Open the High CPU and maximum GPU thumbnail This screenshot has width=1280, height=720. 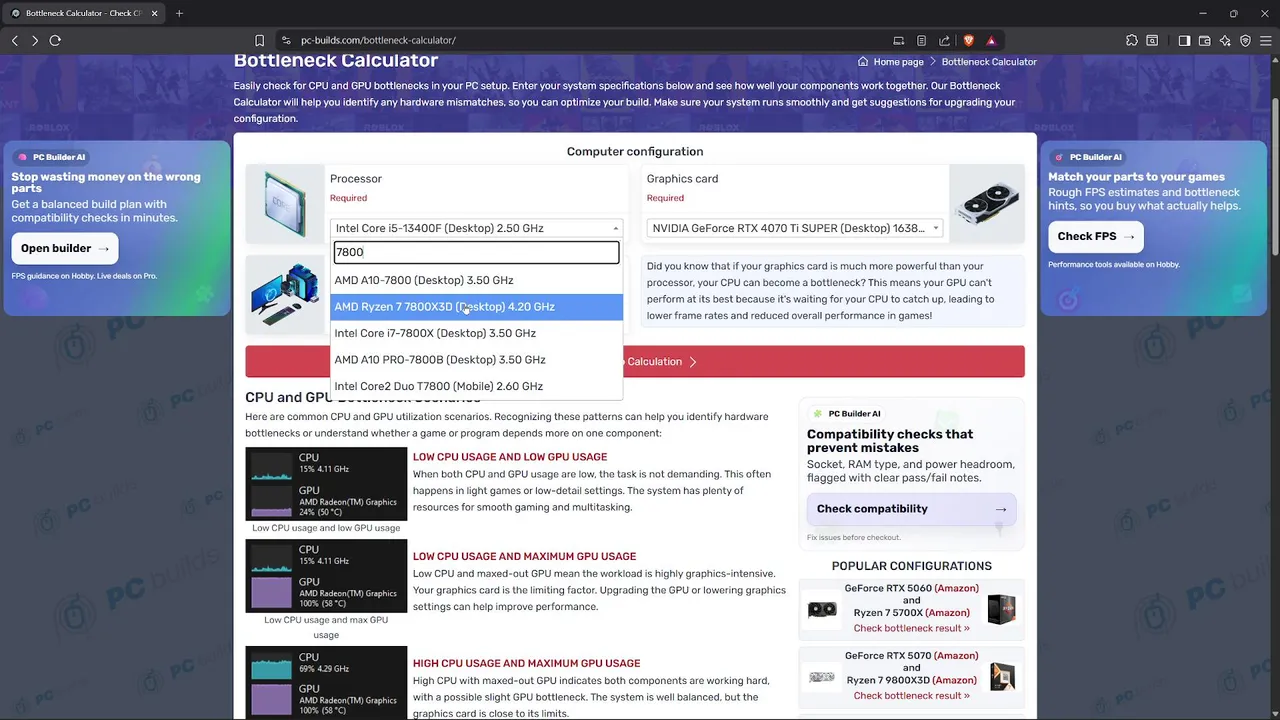click(x=326, y=683)
